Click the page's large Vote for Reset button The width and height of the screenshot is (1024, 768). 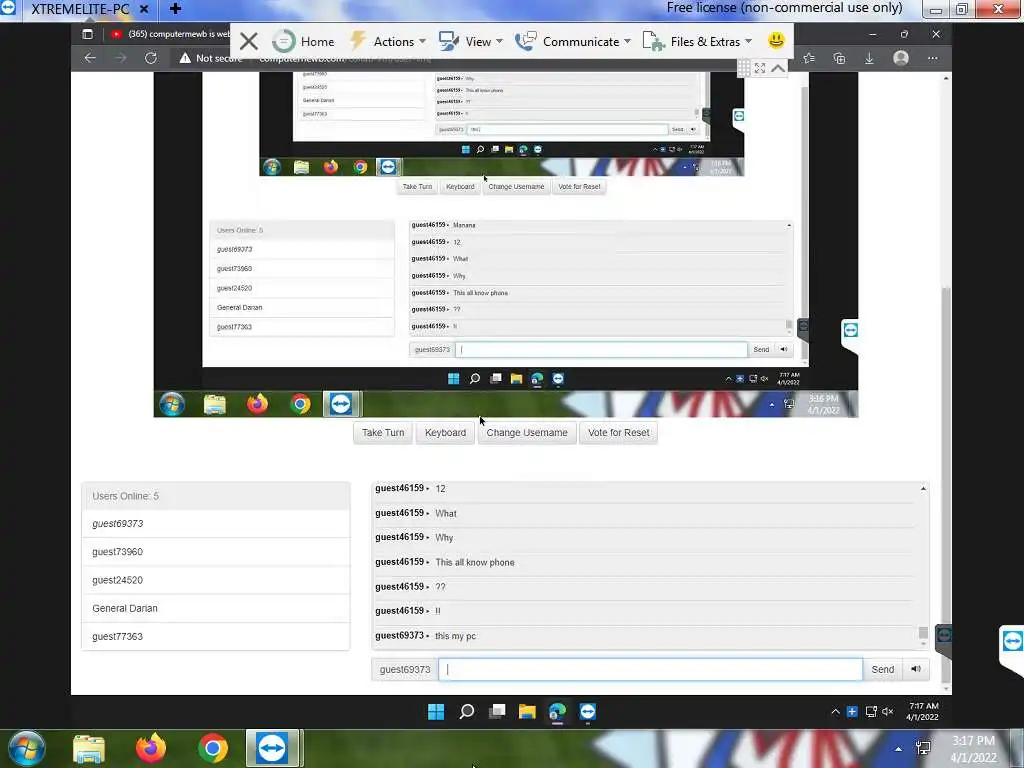[x=618, y=432]
